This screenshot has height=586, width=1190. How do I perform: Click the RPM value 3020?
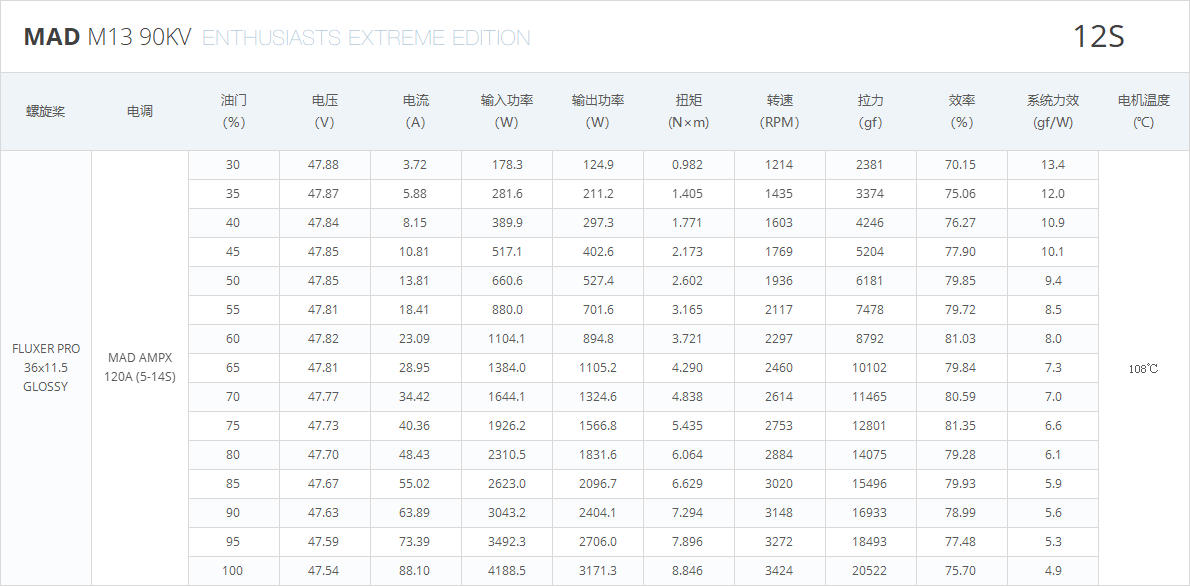[779, 484]
